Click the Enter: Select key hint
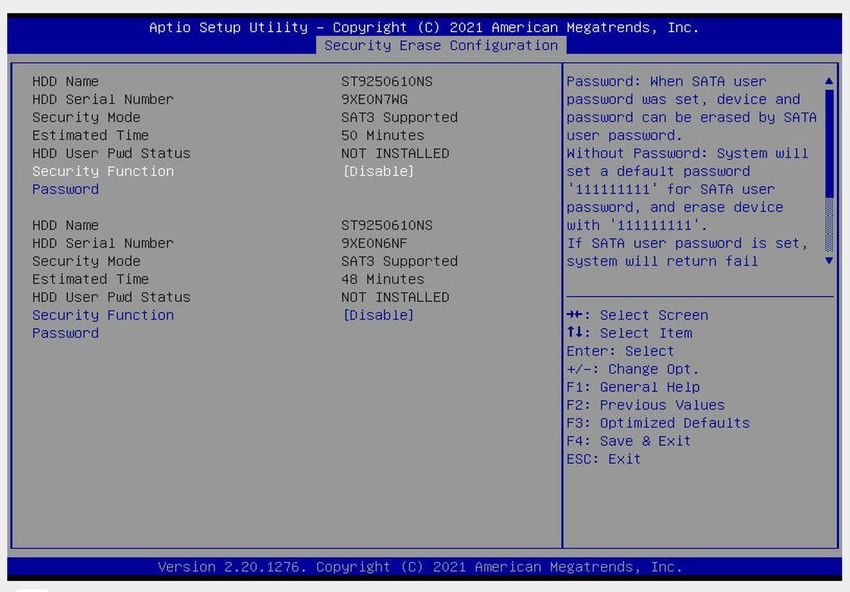Screen dimensions: 850x592 click(x=621, y=351)
